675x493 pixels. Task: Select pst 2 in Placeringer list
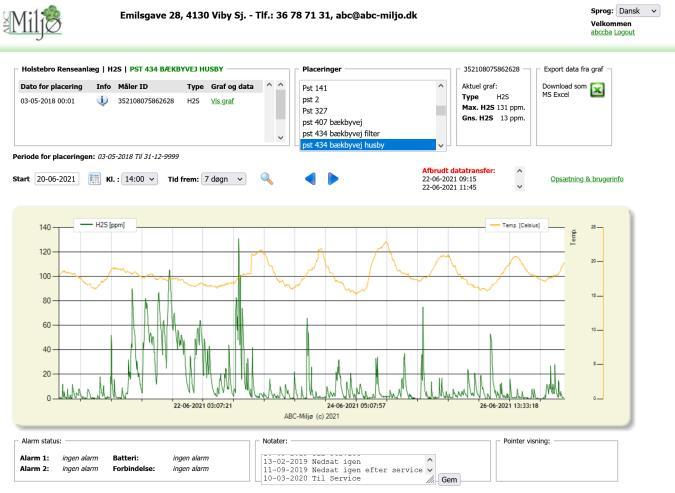[x=368, y=99]
